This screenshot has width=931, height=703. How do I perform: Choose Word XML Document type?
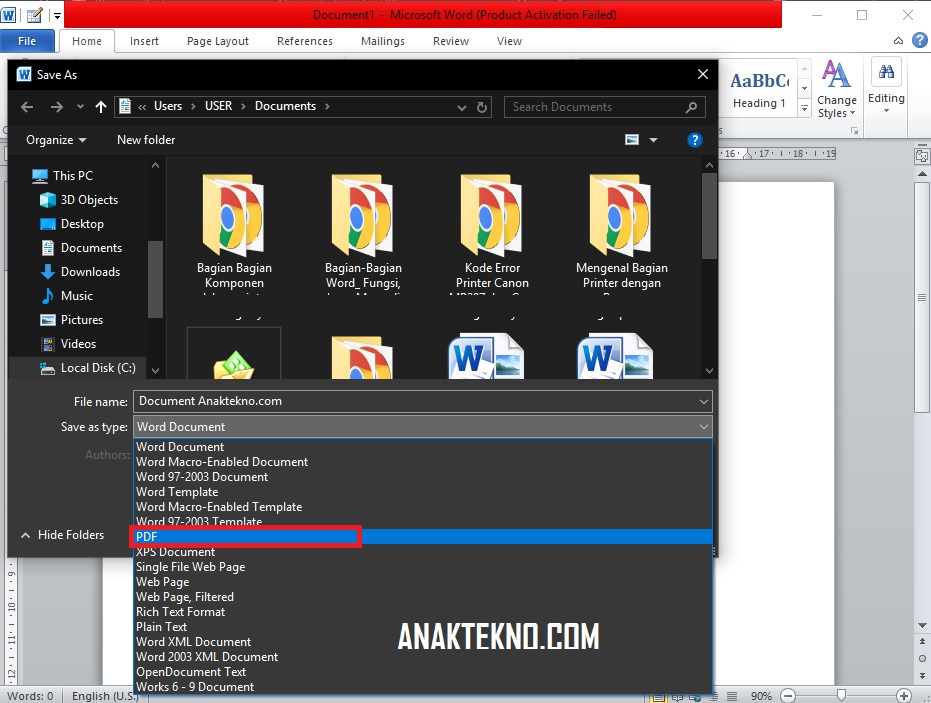point(423,642)
